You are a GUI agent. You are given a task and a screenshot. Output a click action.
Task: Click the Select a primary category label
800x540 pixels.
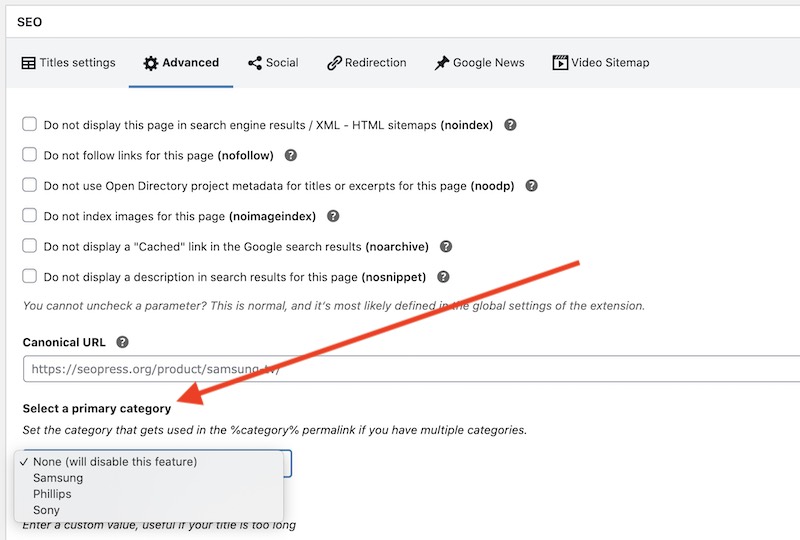97,408
